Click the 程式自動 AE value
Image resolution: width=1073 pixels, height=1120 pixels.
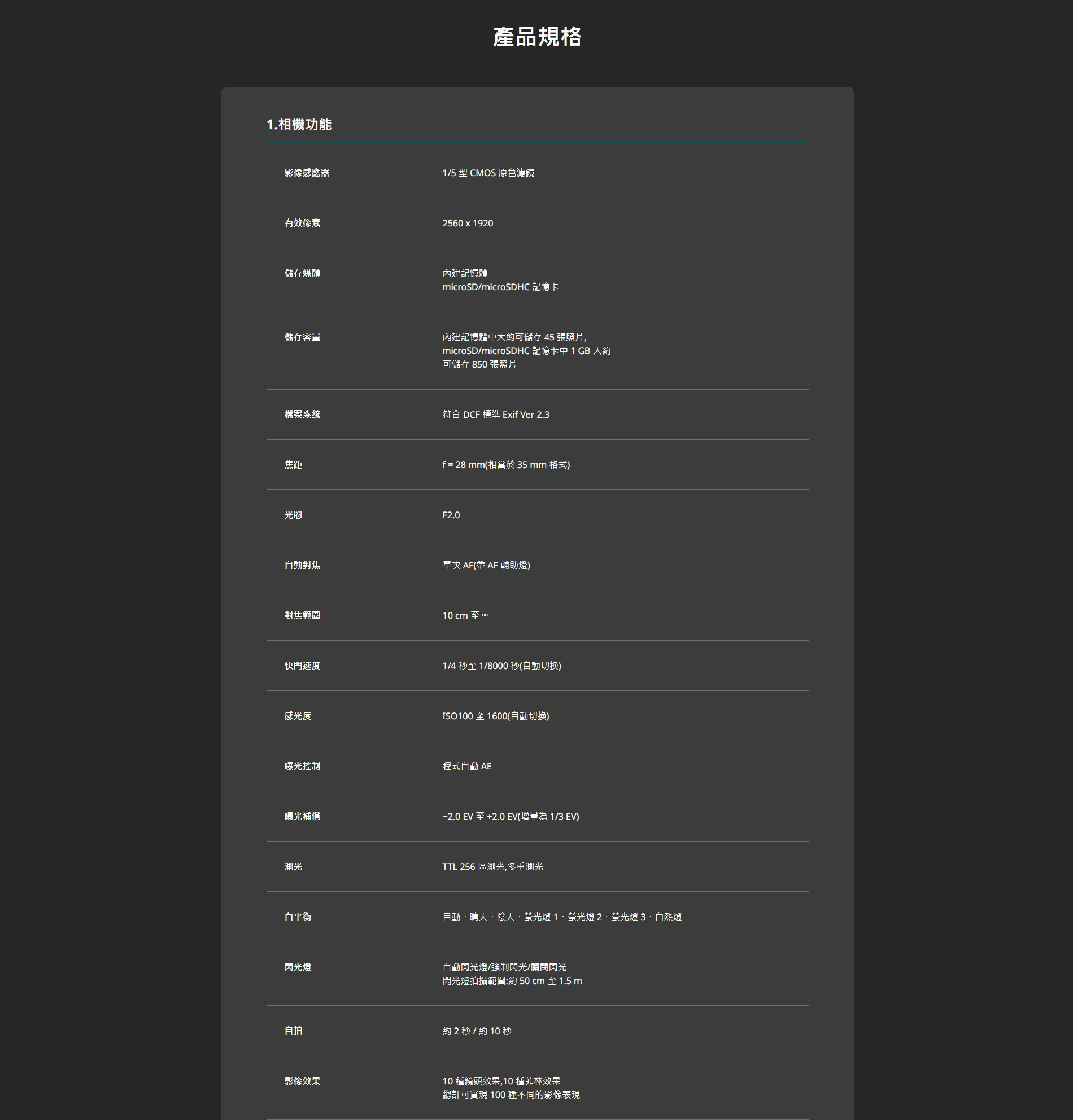tap(467, 767)
